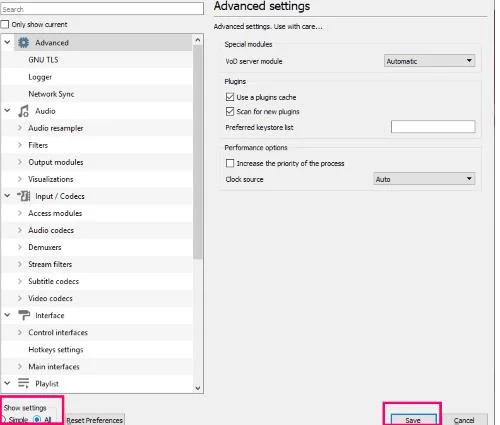Select the All radio button
Viewport: 500px width, 425px height.
[37, 419]
